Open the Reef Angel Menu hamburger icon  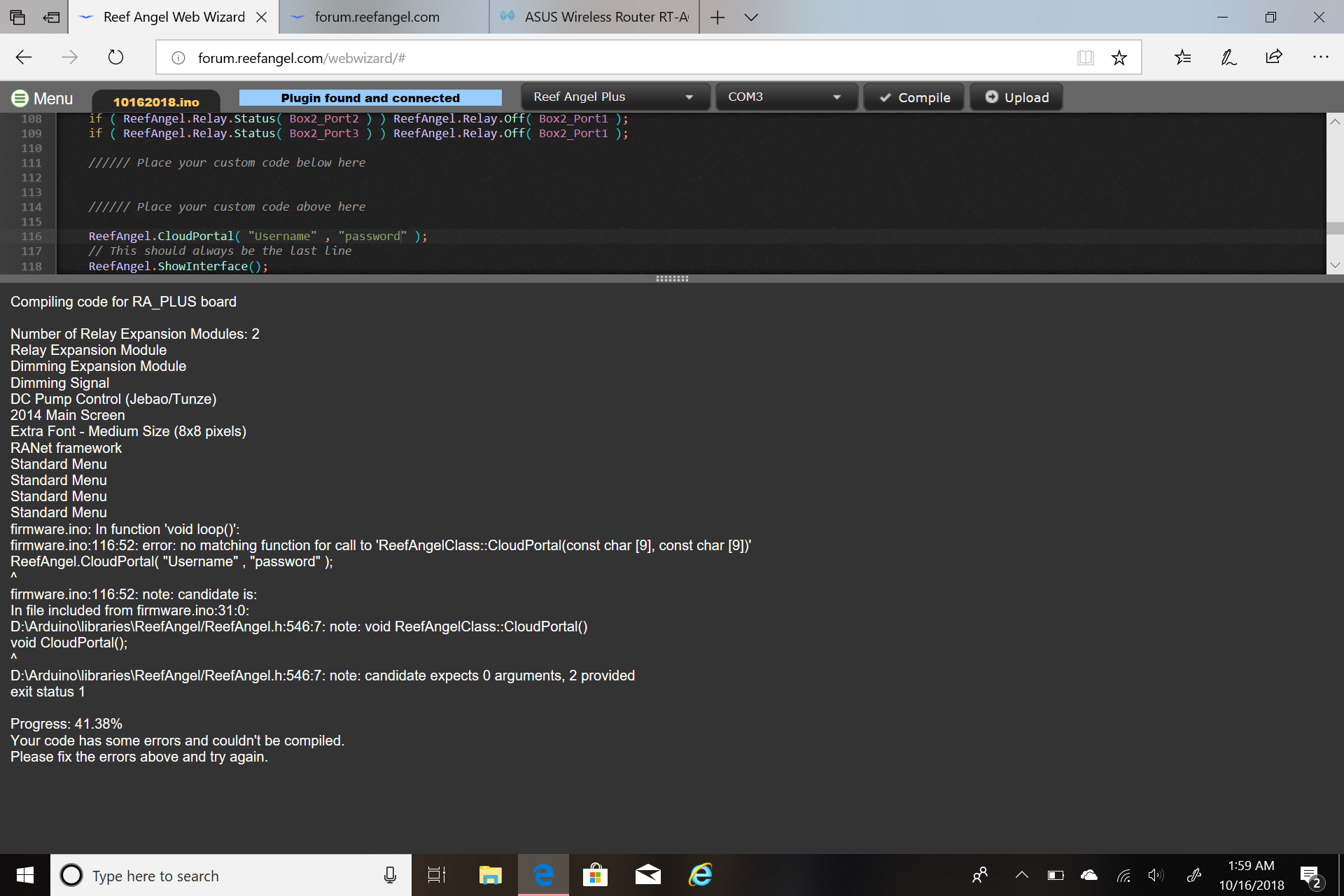20,99
